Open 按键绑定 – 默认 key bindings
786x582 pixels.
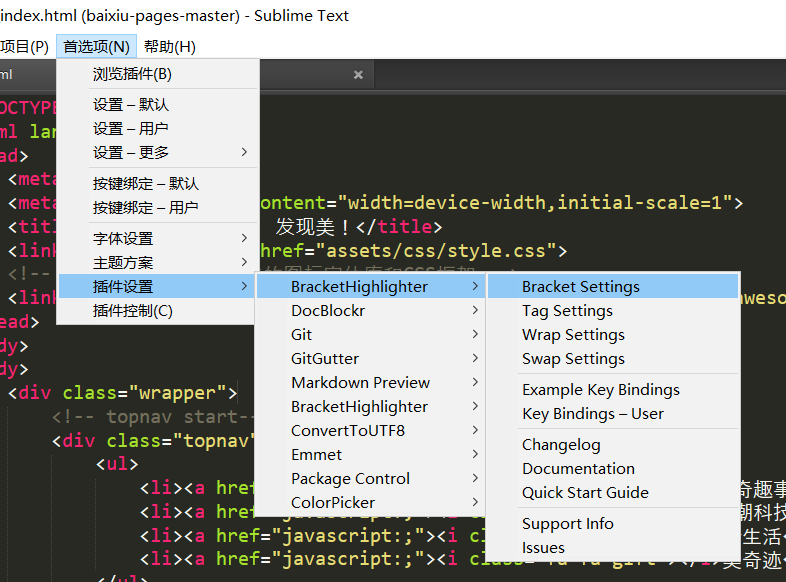pyautogui.click(x=146, y=183)
